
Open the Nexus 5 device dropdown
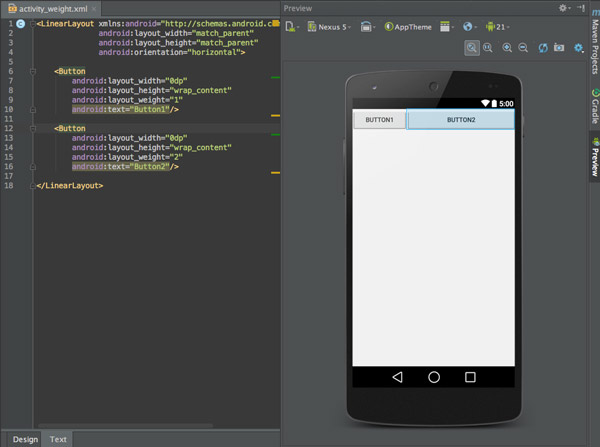point(330,27)
